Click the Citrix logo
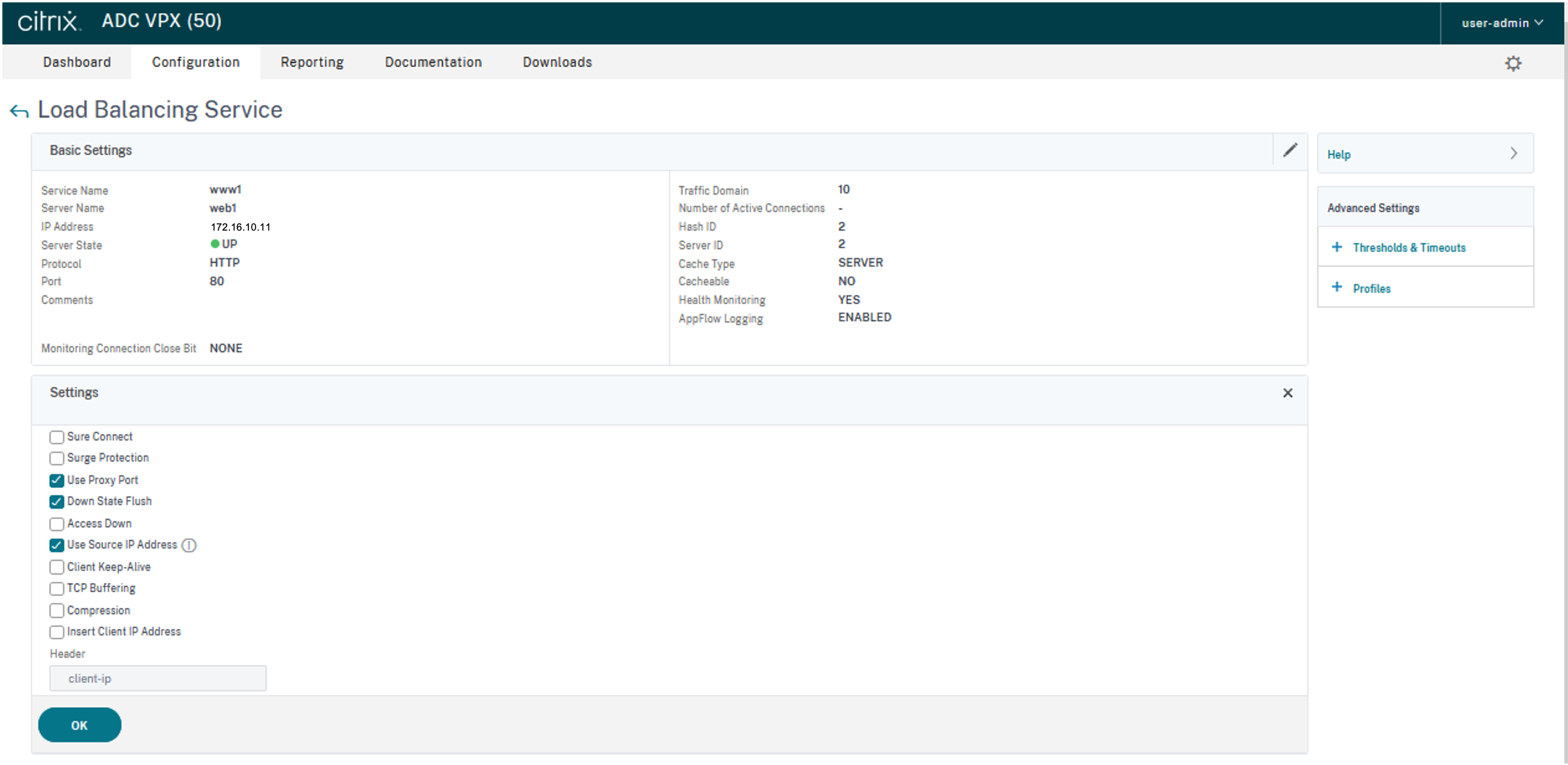Viewport: 1568px width, 765px height. (49, 21)
